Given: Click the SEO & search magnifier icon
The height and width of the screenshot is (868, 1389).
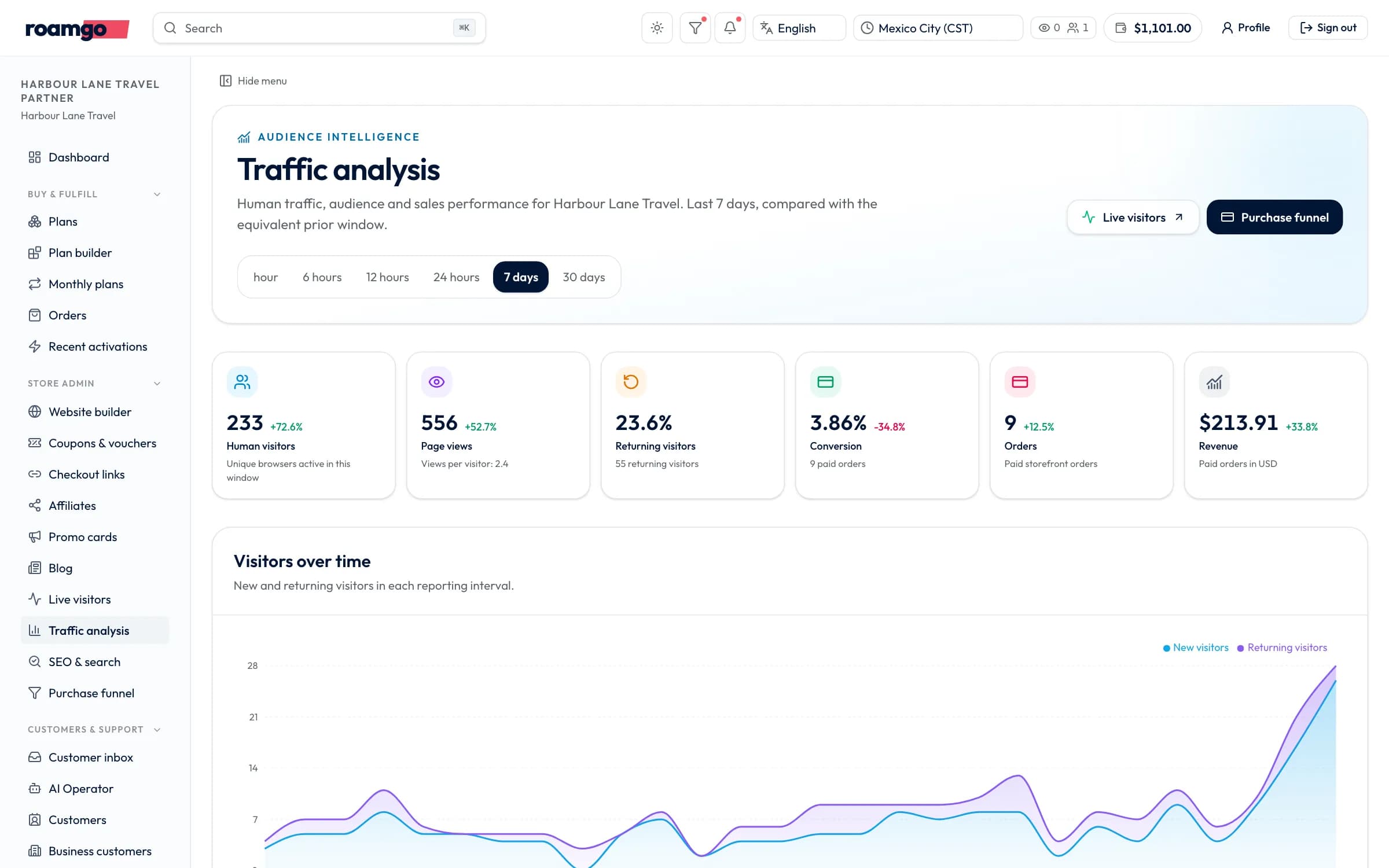Looking at the screenshot, I should [35, 662].
